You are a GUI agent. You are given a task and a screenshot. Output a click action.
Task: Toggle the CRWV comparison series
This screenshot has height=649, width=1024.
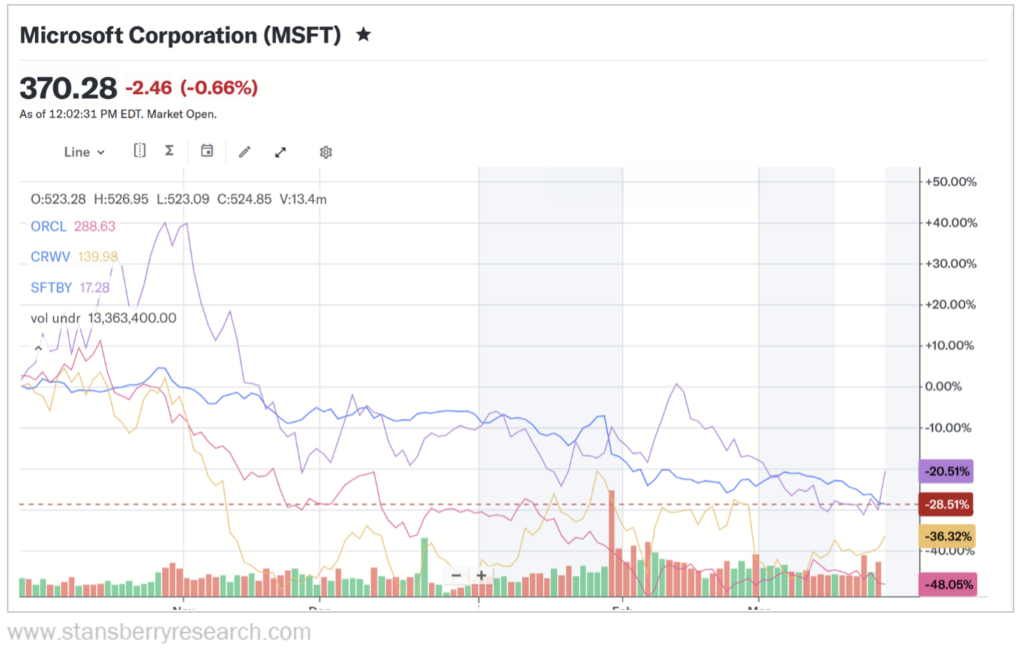pos(48,257)
